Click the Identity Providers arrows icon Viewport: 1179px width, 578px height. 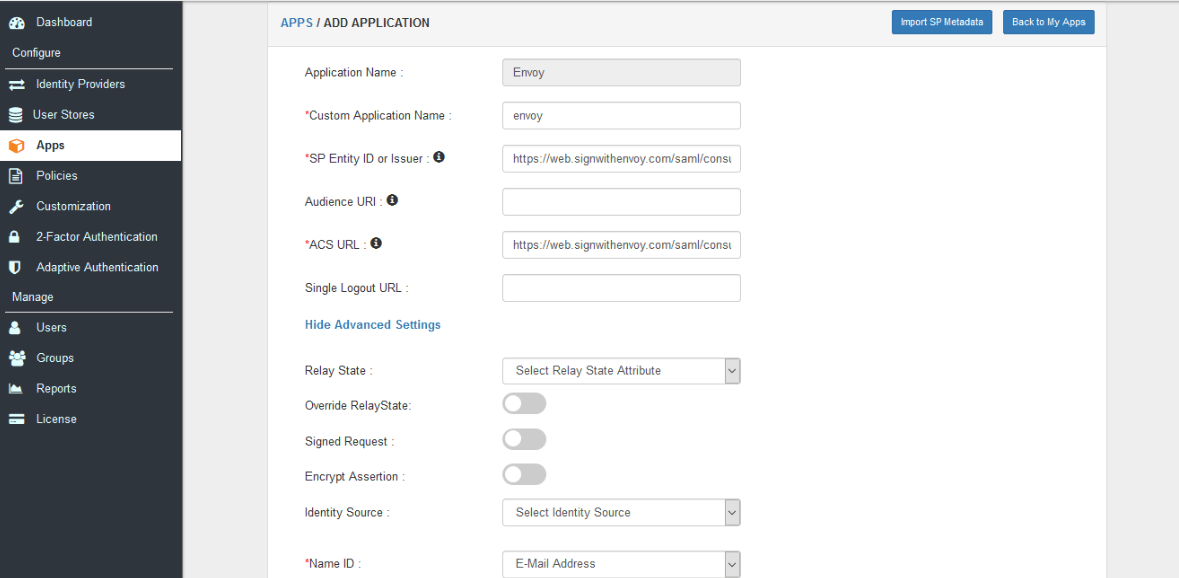[17, 84]
